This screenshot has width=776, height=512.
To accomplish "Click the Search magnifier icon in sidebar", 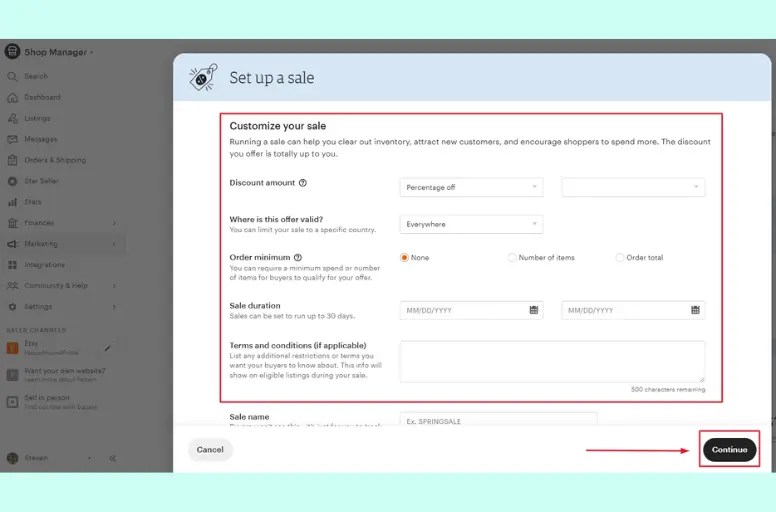I will (12, 76).
